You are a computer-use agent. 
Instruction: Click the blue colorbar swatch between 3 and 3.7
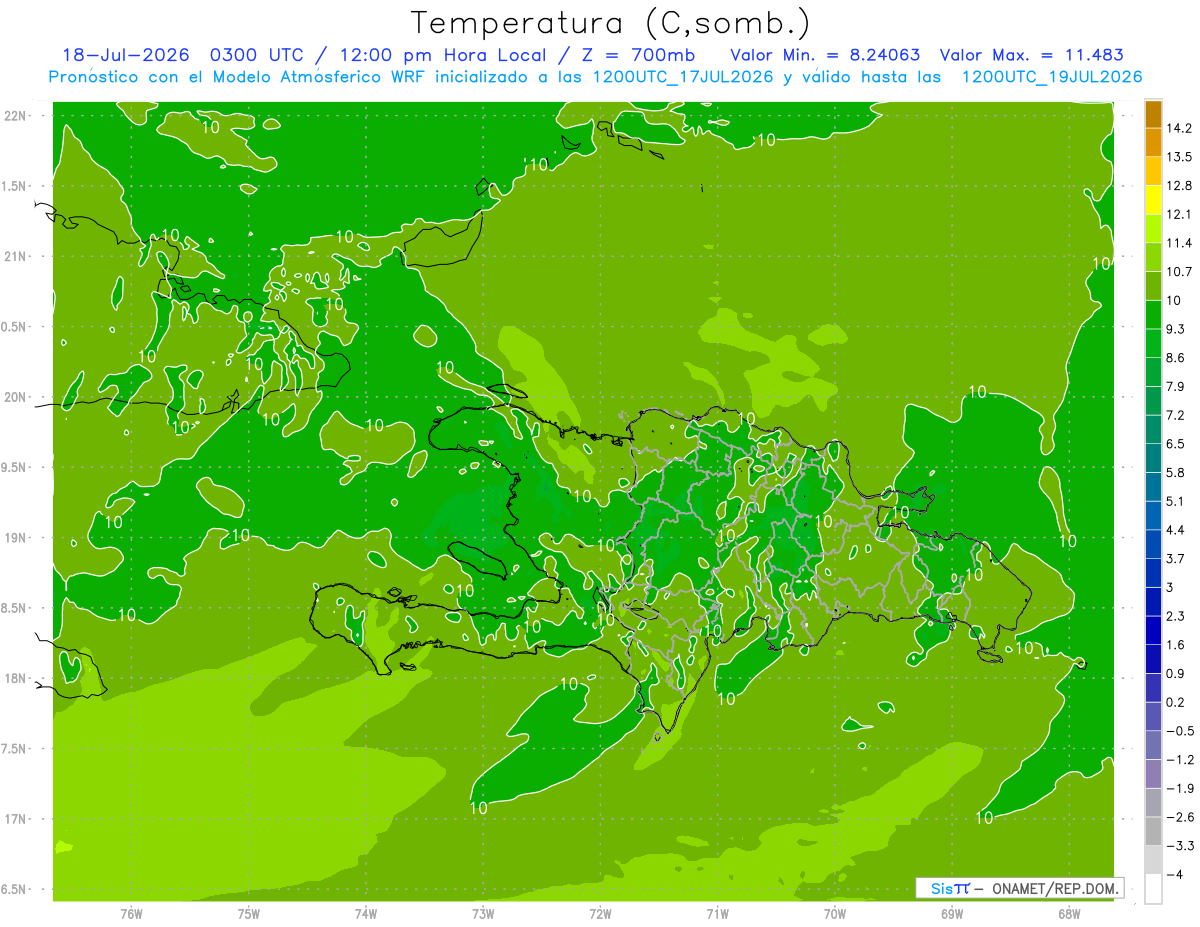(1153, 573)
